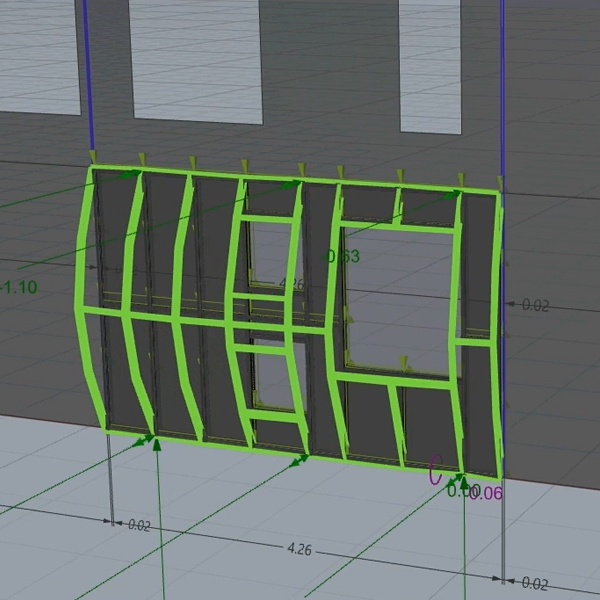Select the green arrowhead at the frame's top-left corner
This screenshot has height=600, width=600.
tap(132, 174)
